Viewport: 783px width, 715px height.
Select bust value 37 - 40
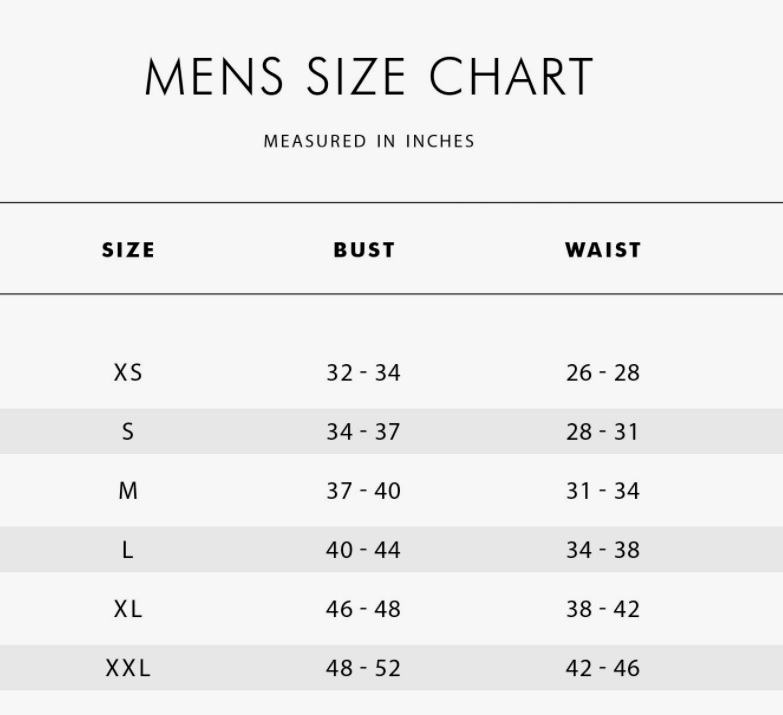pyautogui.click(x=363, y=491)
